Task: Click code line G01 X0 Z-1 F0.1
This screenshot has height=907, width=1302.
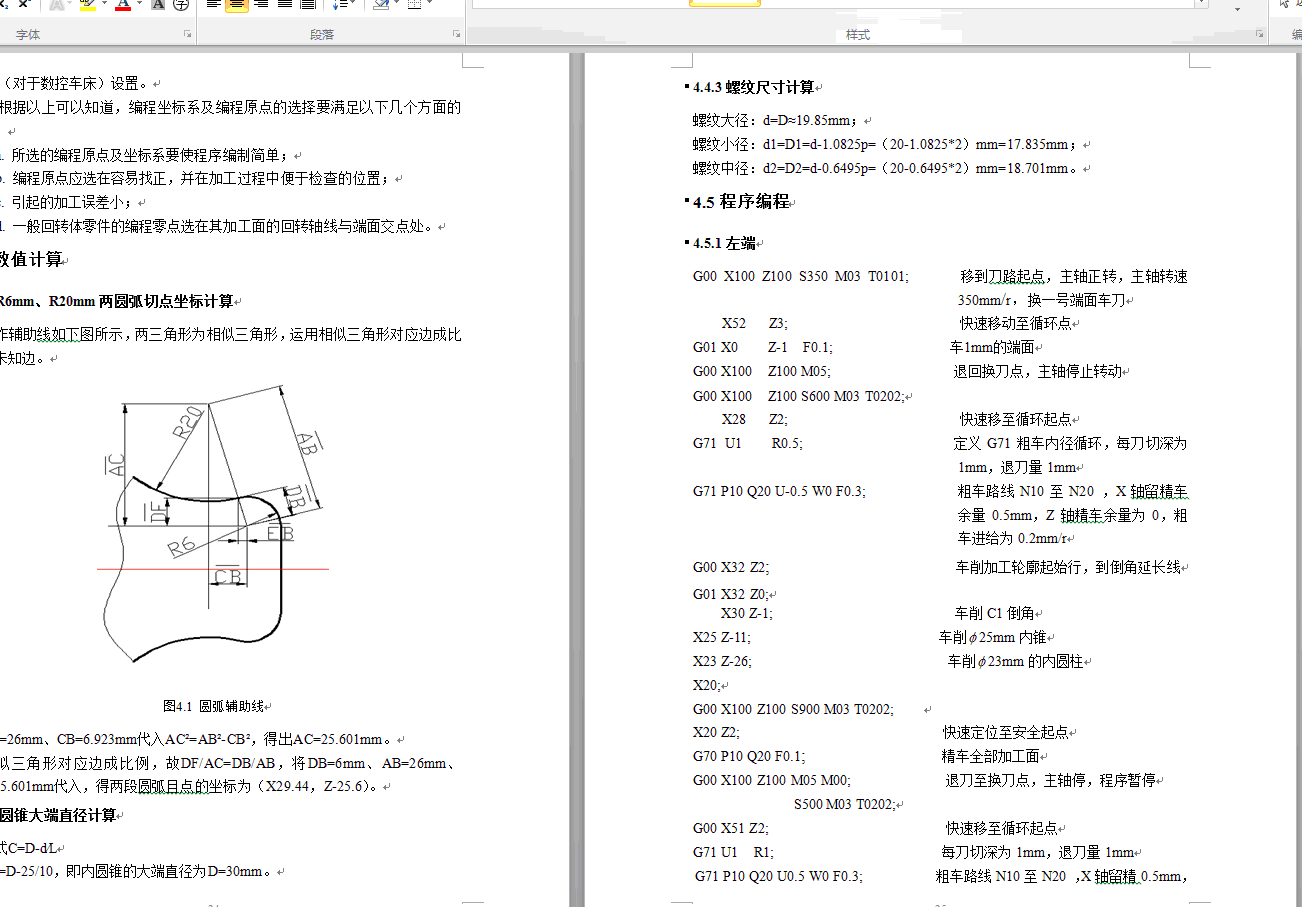Action: coord(762,348)
